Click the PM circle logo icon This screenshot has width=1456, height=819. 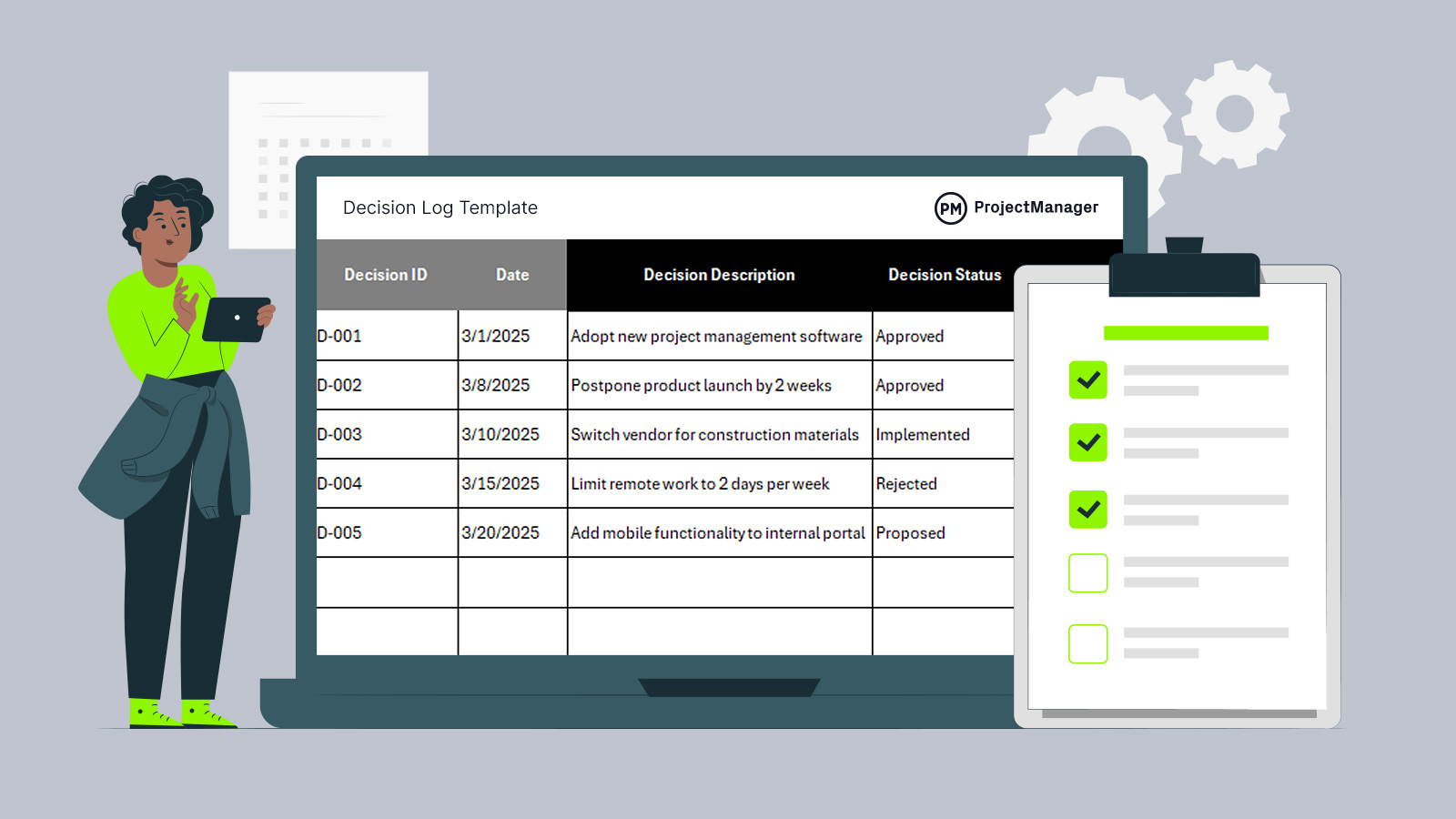coord(950,208)
